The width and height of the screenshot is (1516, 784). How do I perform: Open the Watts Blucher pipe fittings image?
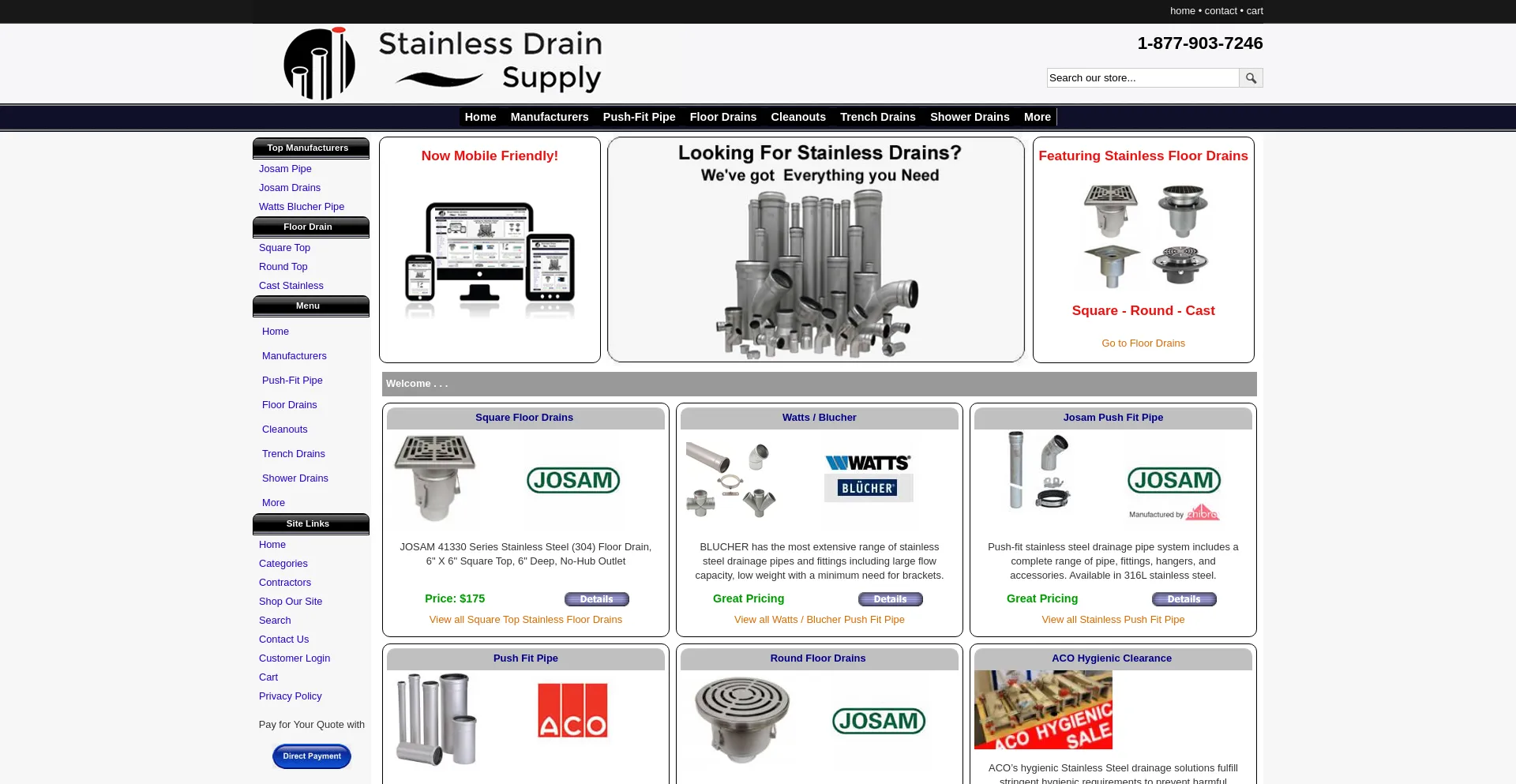click(731, 479)
